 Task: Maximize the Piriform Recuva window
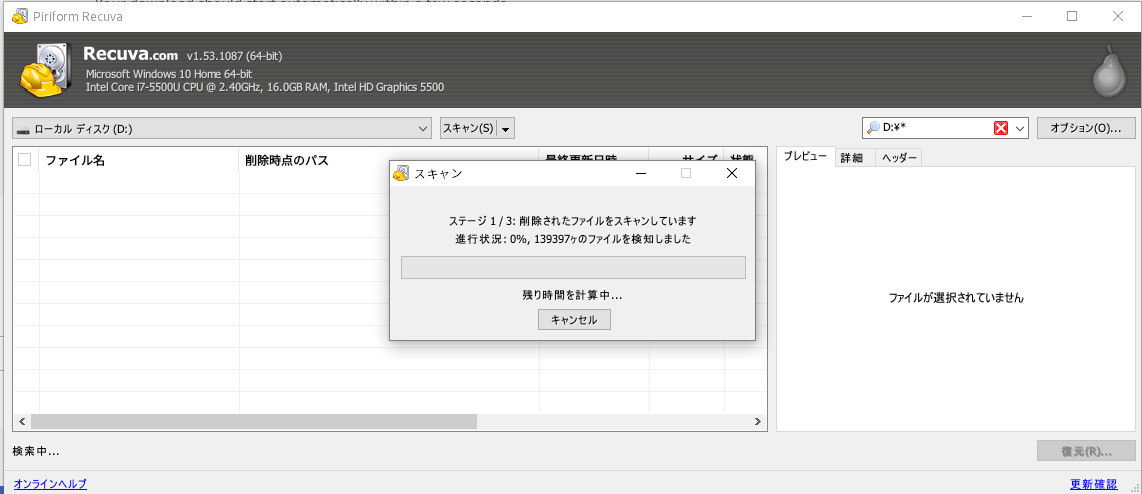pyautogui.click(x=1072, y=16)
